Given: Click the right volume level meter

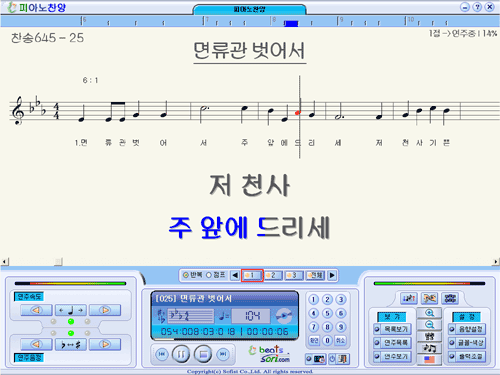Looking at the screenshot, I should tap(430, 284).
